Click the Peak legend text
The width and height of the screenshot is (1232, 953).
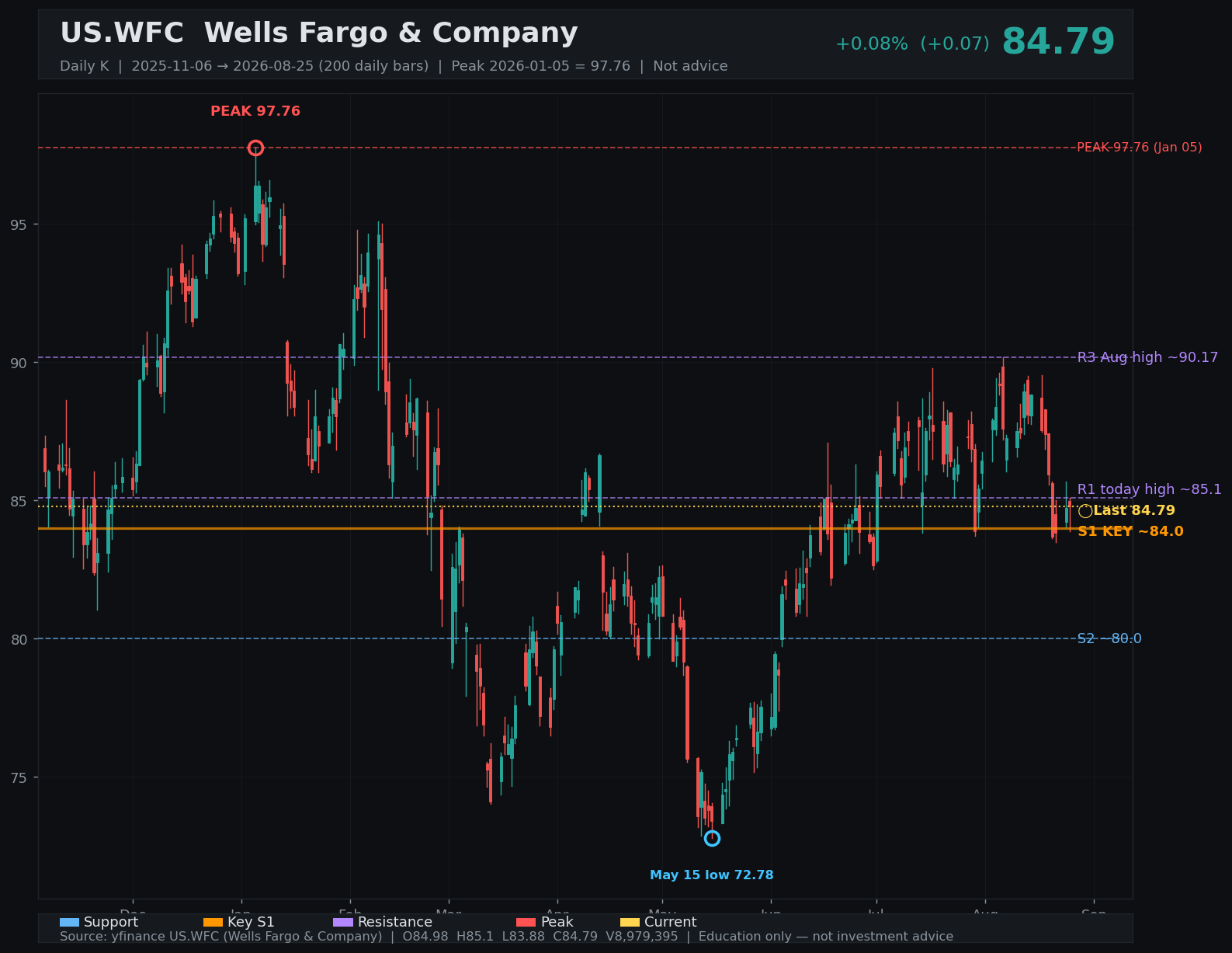click(557, 922)
